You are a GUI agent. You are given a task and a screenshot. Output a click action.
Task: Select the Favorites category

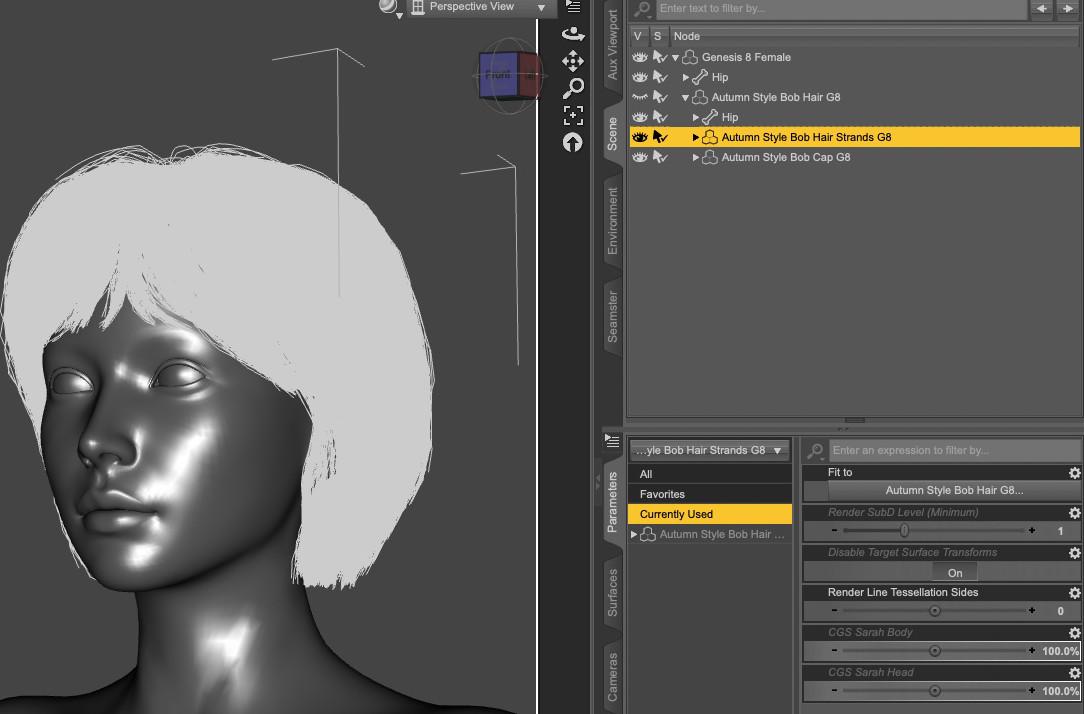click(710, 494)
